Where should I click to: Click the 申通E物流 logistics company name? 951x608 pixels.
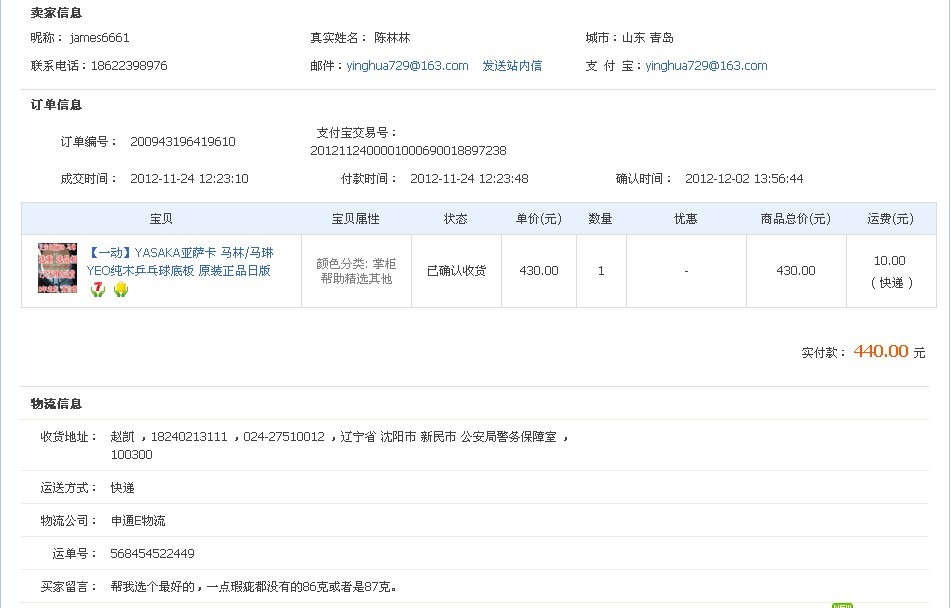138,521
